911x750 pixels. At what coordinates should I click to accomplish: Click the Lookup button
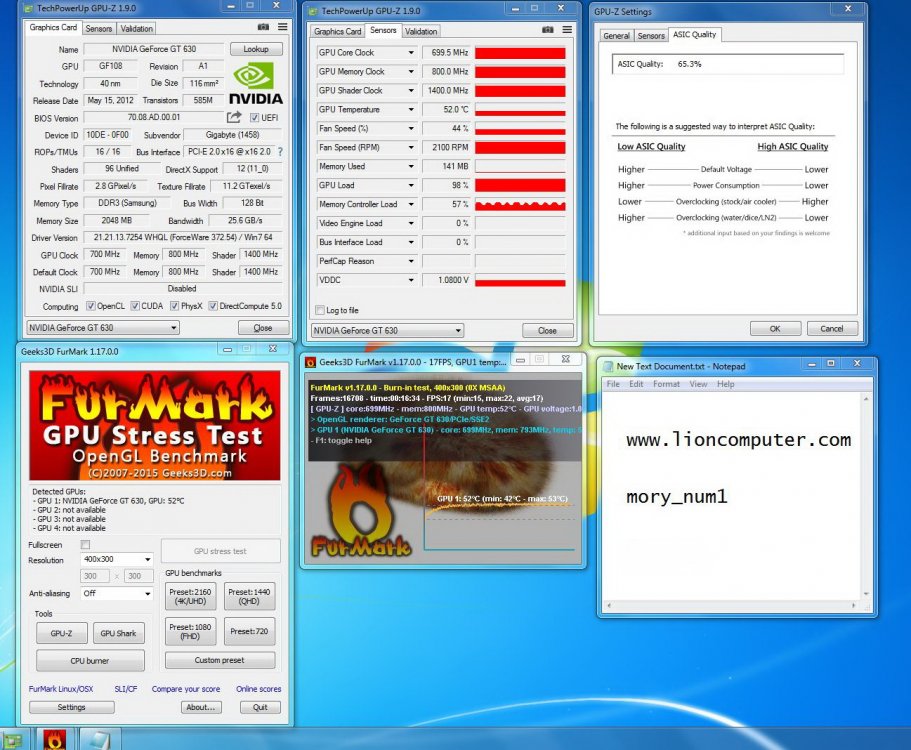(x=256, y=49)
